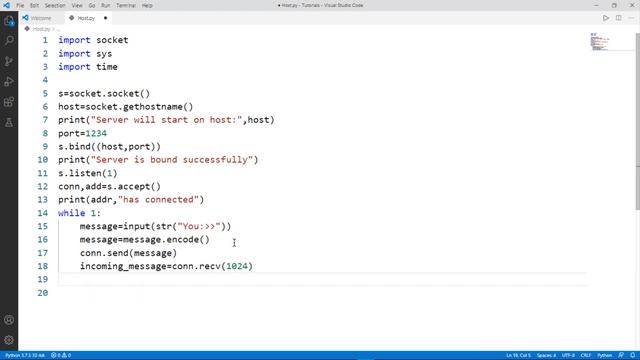Image resolution: width=640 pixels, height=360 pixels.
Task: Click 'message=input(str("You:>>"))' line
Action: point(156,226)
